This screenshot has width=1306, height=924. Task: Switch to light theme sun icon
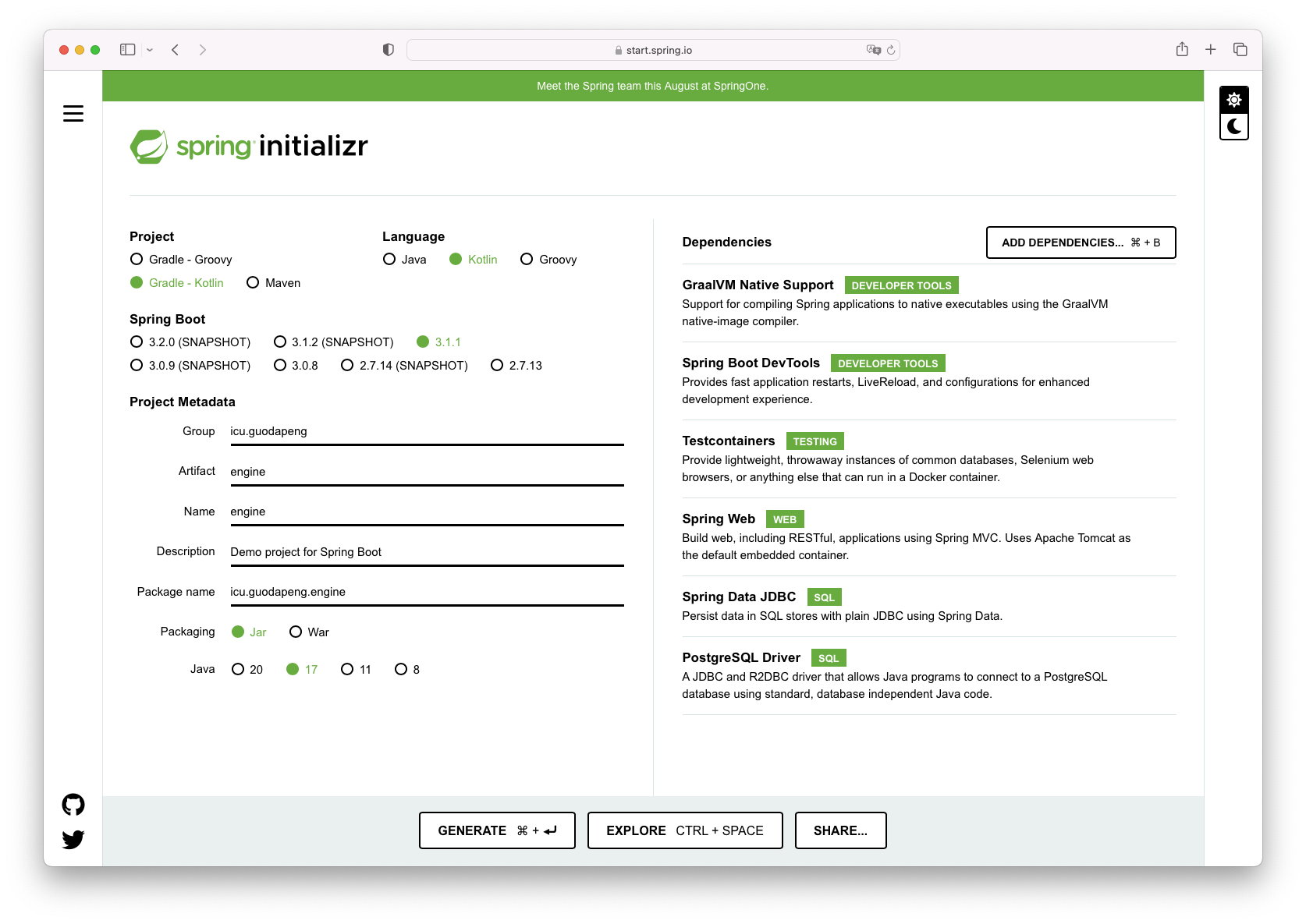pyautogui.click(x=1234, y=100)
